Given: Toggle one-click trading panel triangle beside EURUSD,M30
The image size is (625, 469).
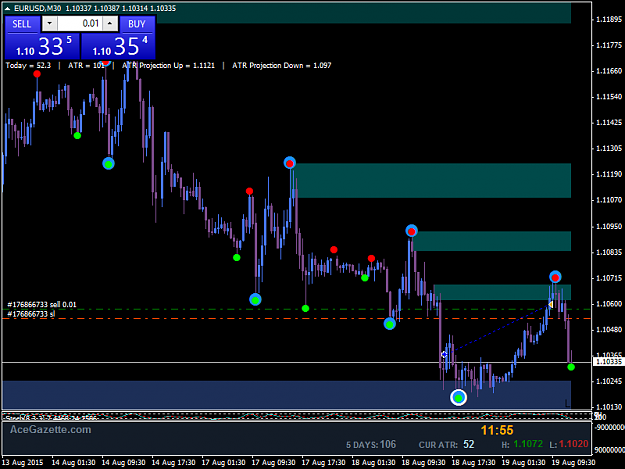Looking at the screenshot, I should point(8,8).
